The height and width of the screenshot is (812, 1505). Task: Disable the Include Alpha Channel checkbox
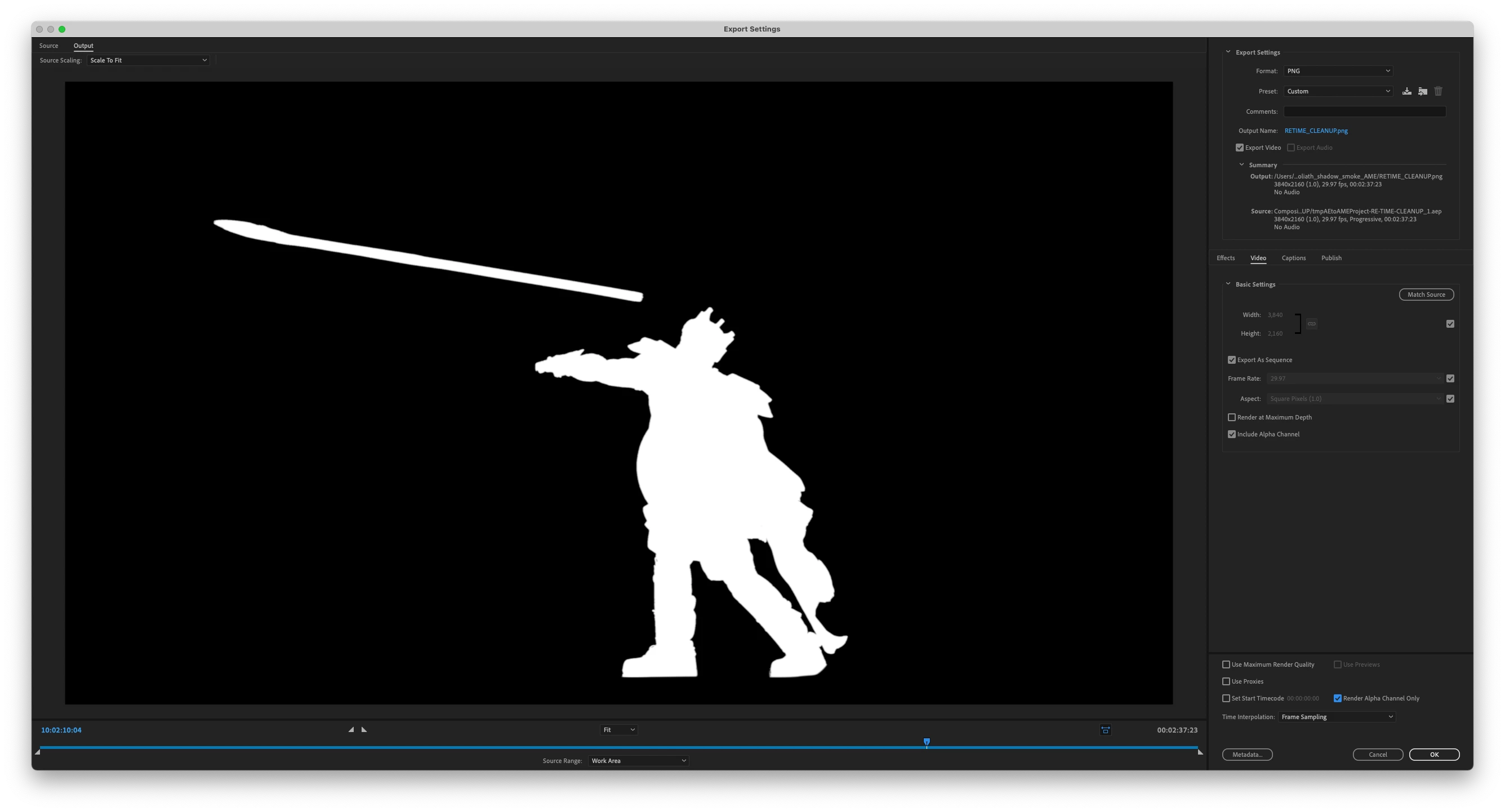[x=1232, y=434]
